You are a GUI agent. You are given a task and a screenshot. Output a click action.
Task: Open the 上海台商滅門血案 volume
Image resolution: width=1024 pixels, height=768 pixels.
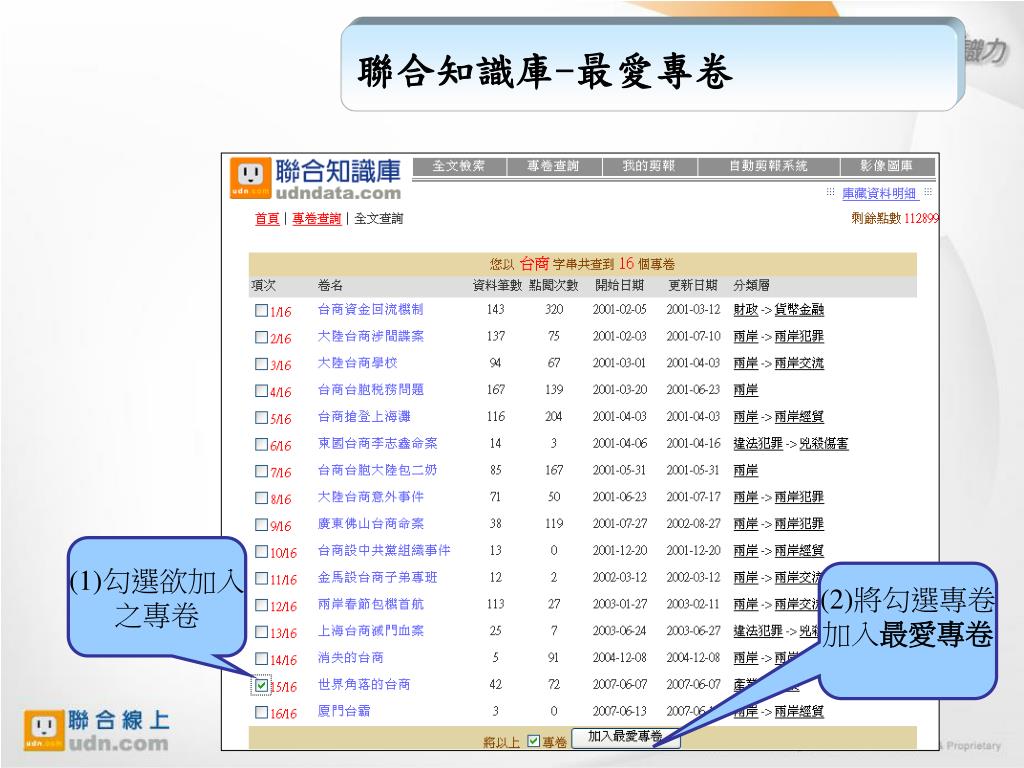(370, 631)
